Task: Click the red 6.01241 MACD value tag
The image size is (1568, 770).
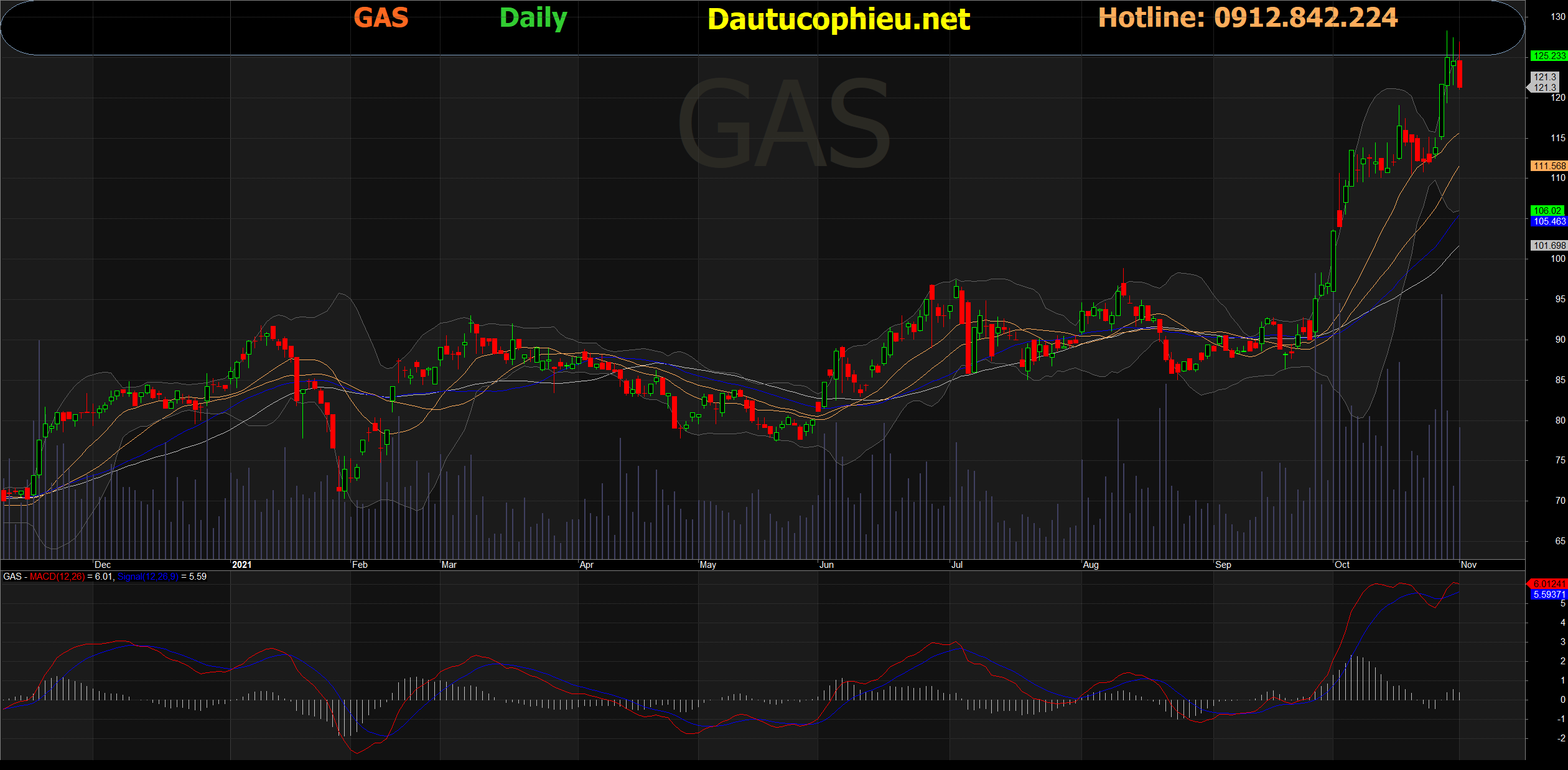Action: coord(1548,584)
